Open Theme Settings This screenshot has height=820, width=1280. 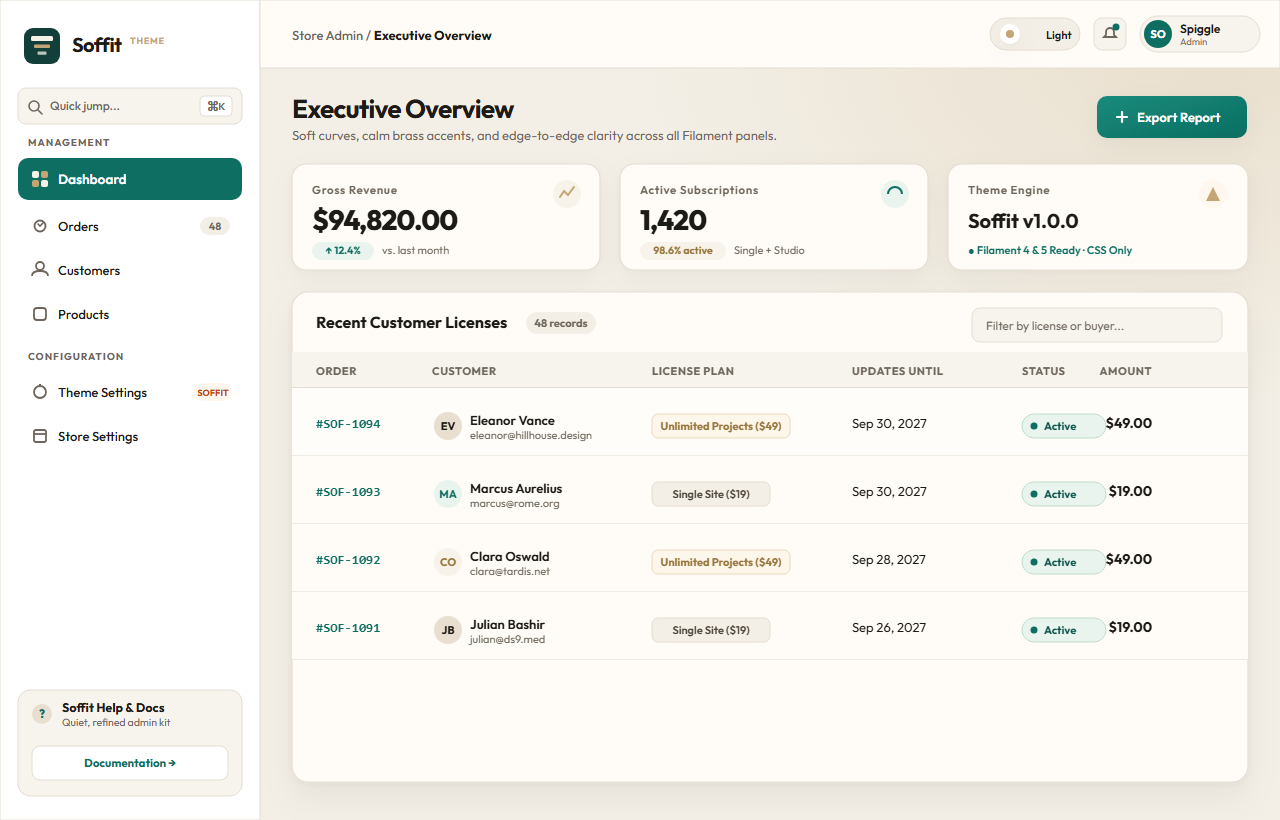click(x=130, y=392)
